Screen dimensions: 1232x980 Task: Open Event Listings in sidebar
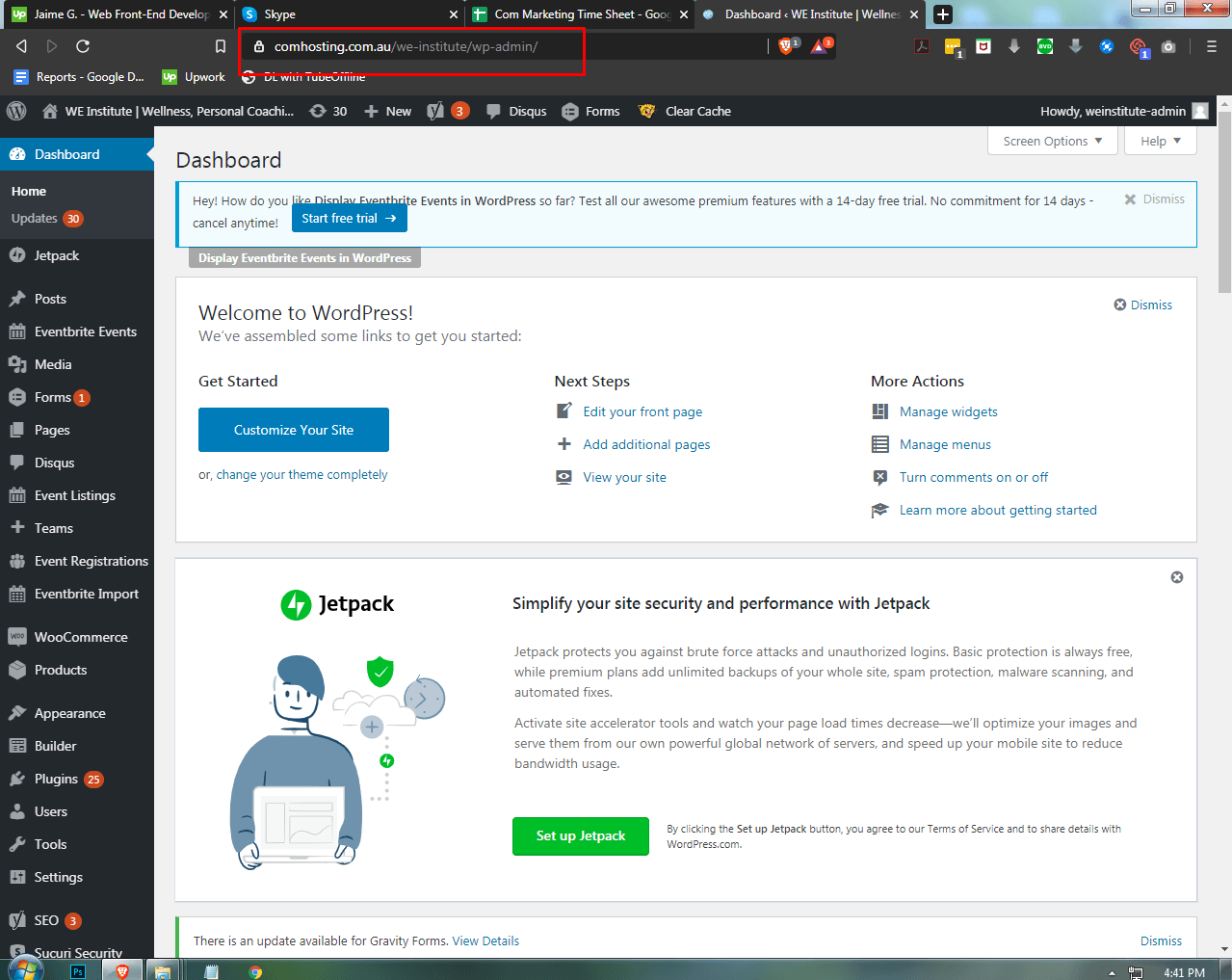coord(77,495)
